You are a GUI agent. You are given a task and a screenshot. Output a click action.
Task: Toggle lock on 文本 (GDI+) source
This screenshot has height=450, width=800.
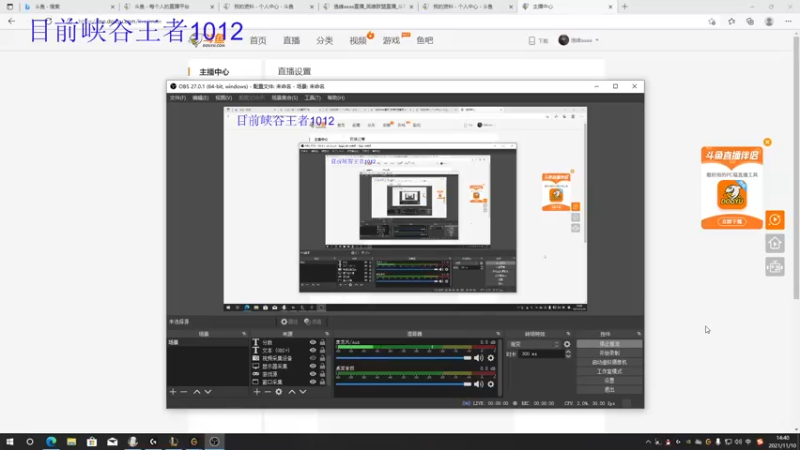(x=322, y=351)
